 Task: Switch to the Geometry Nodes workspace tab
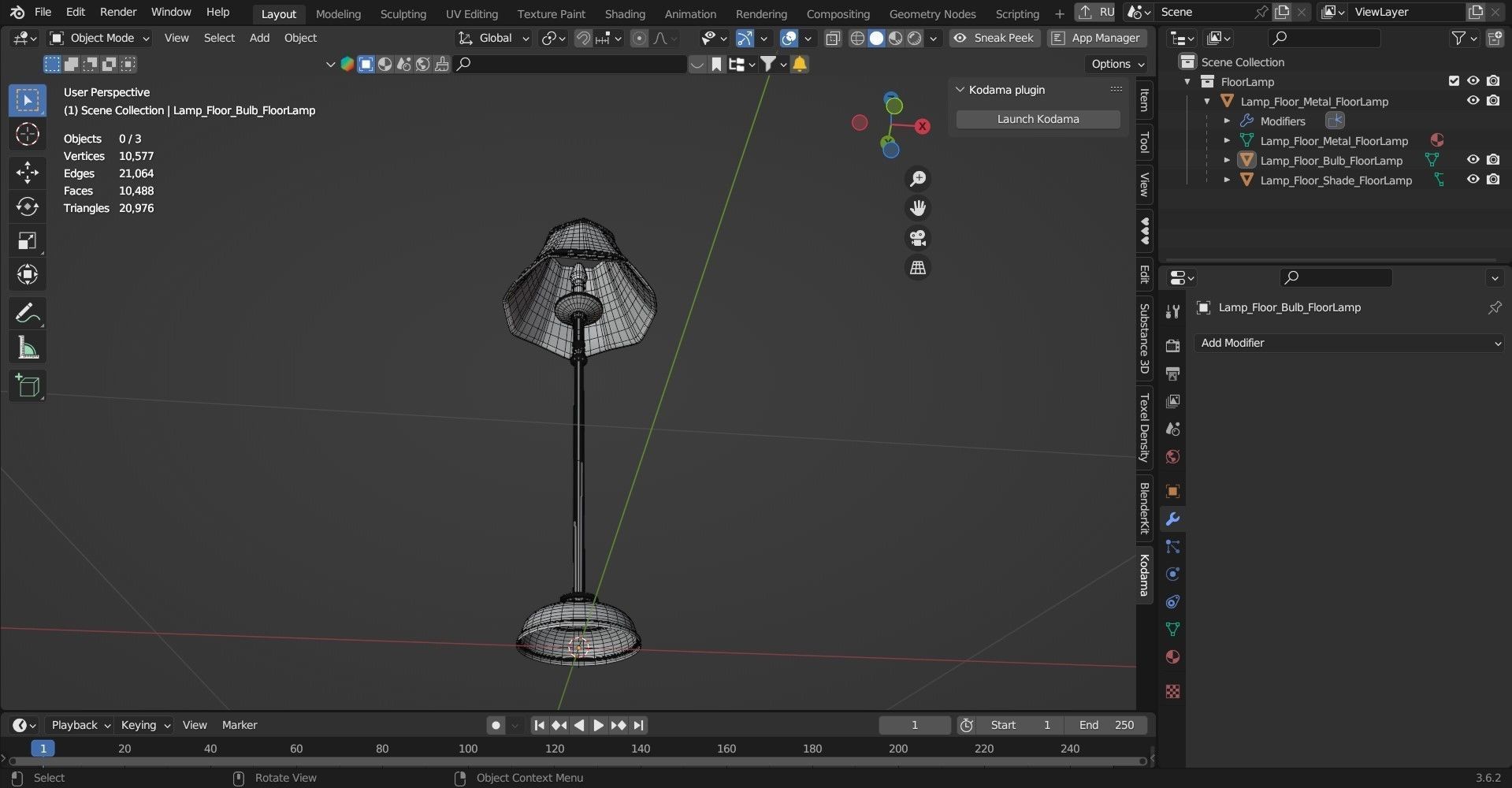tap(932, 13)
